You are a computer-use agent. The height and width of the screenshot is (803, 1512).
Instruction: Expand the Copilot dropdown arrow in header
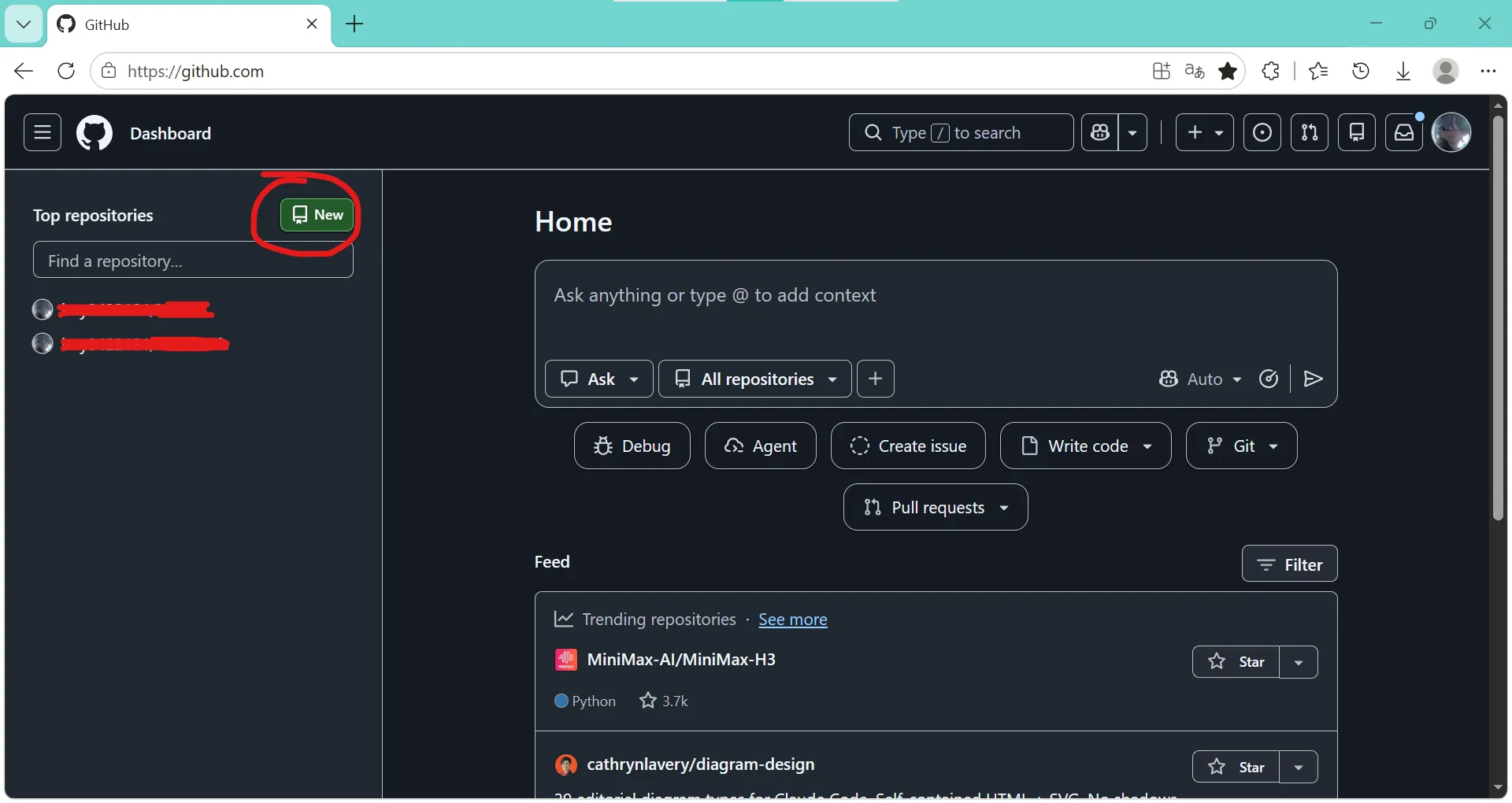1132,132
